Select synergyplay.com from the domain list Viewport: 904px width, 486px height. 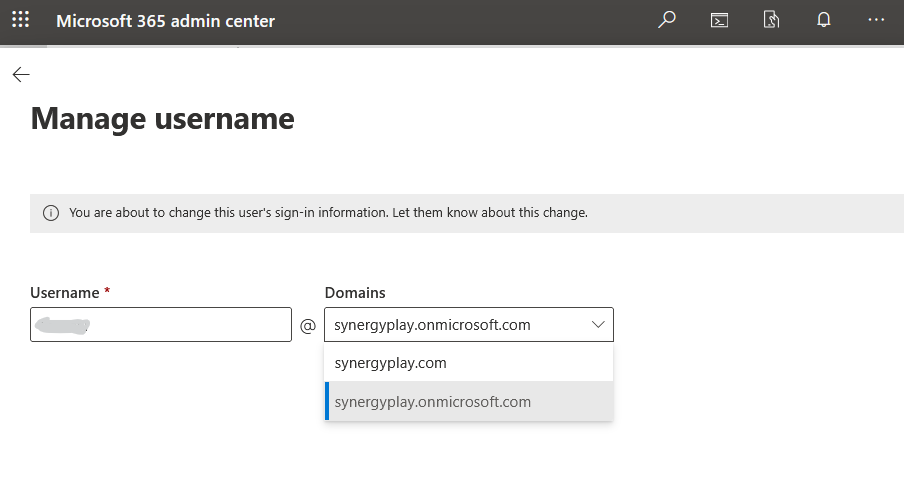click(x=469, y=363)
